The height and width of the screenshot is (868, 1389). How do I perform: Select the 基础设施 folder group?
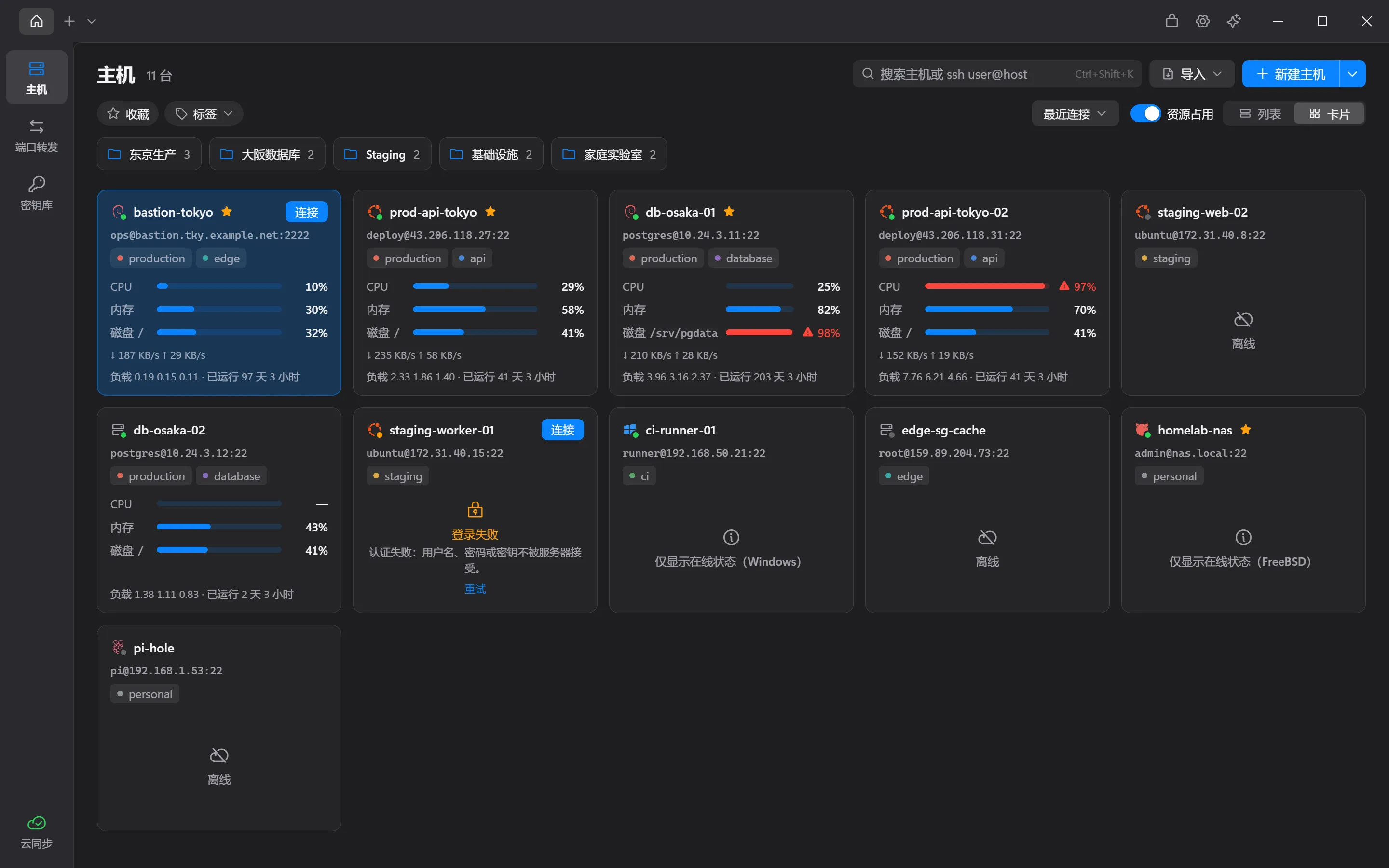click(491, 154)
